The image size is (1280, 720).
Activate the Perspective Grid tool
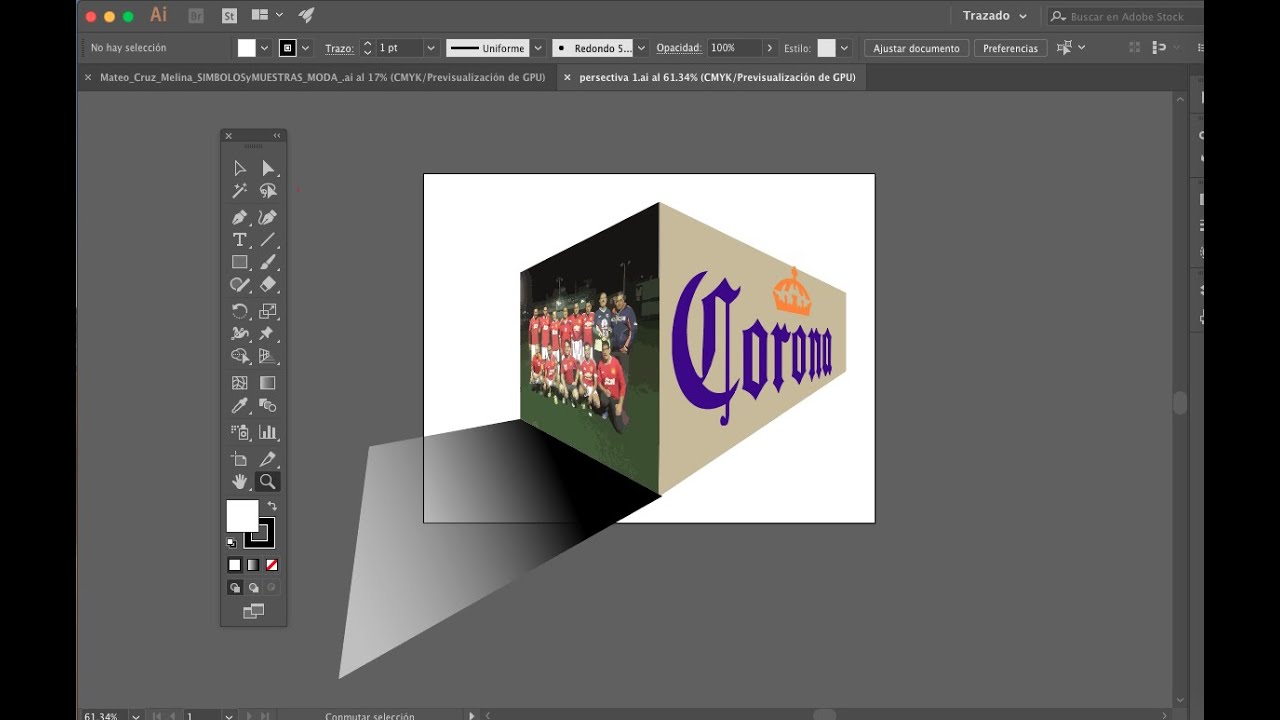267,356
